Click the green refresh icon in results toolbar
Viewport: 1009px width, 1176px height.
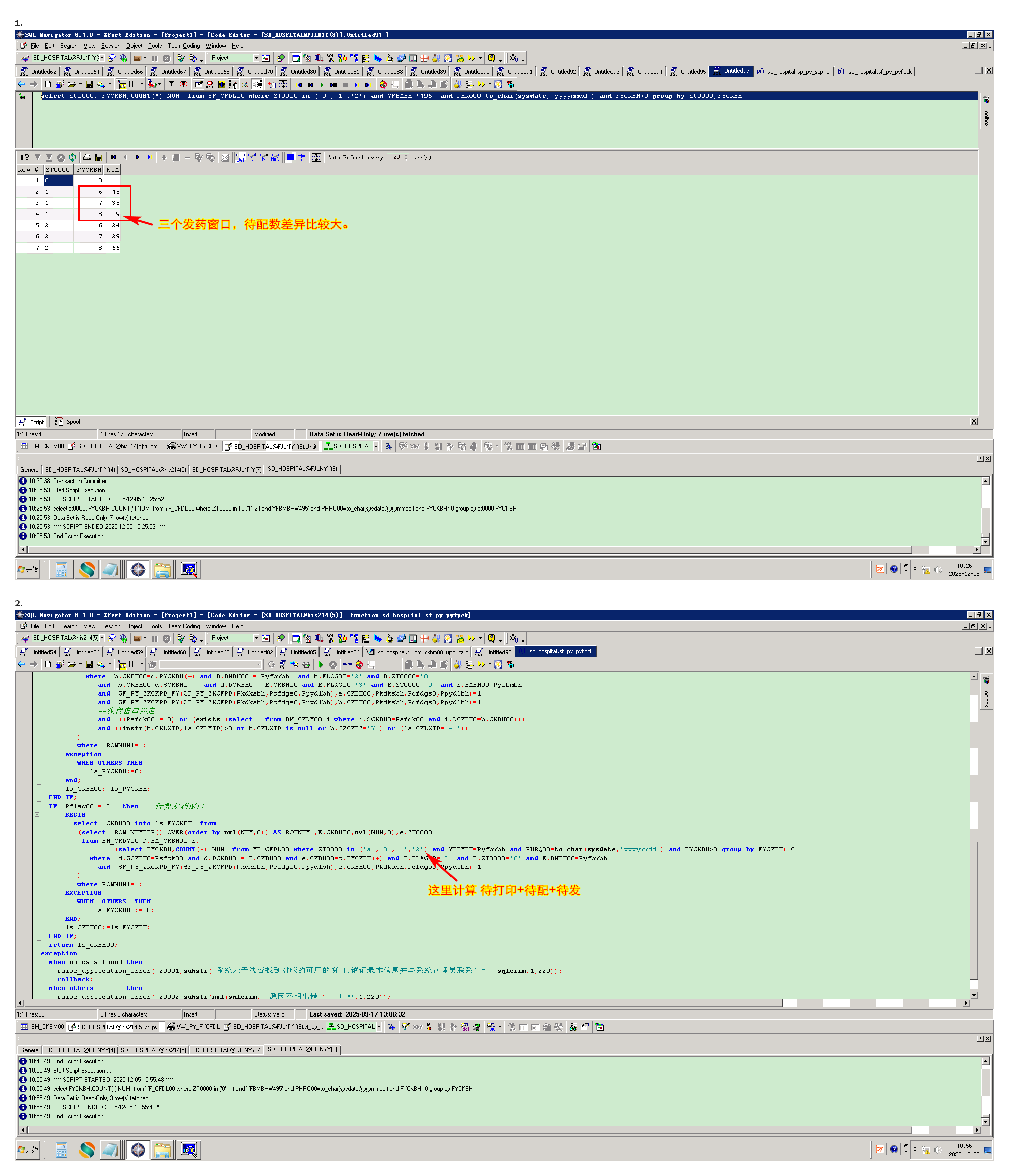pos(73,158)
